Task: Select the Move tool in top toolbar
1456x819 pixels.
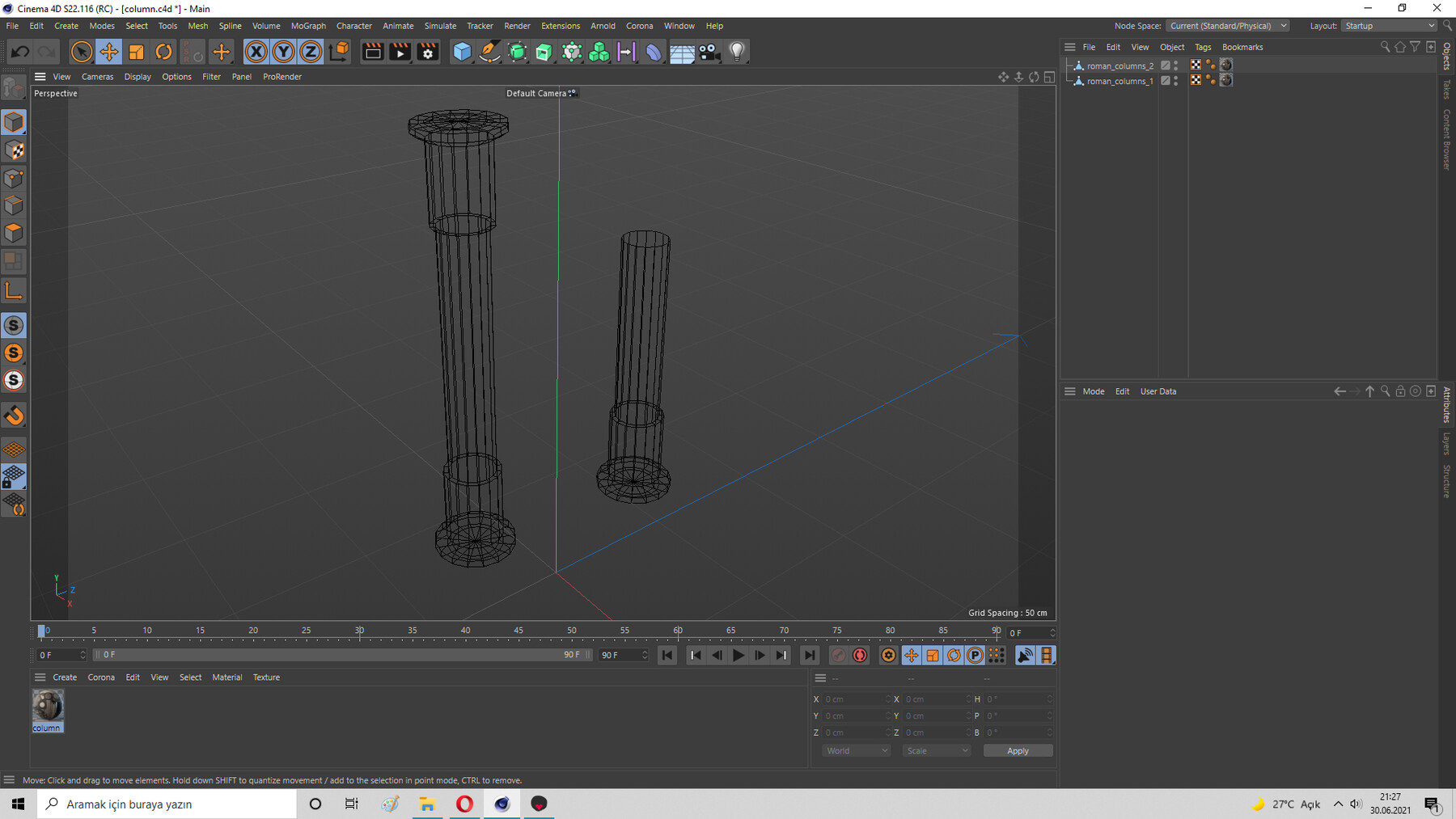Action: 108,52
